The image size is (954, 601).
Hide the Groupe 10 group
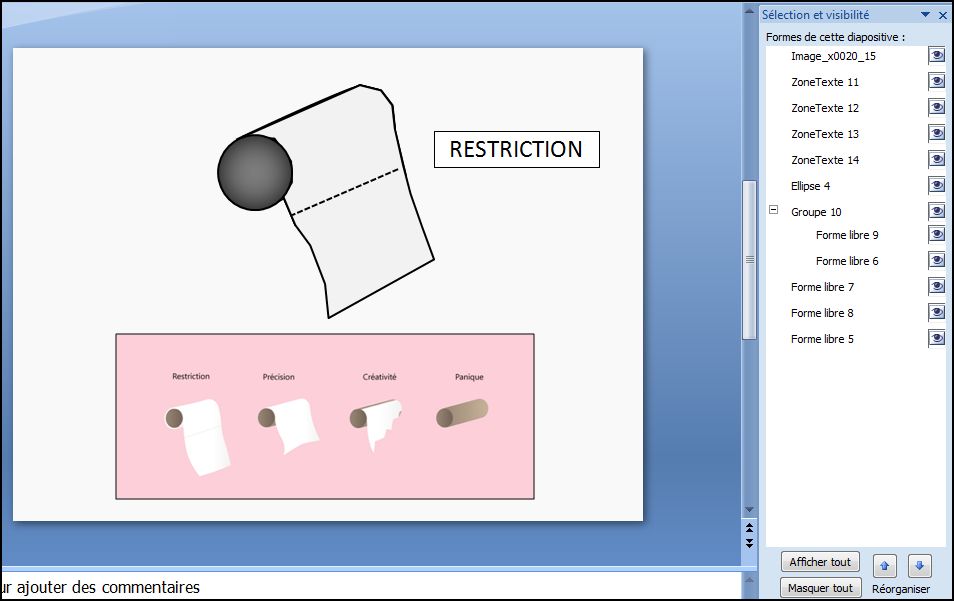tap(936, 212)
